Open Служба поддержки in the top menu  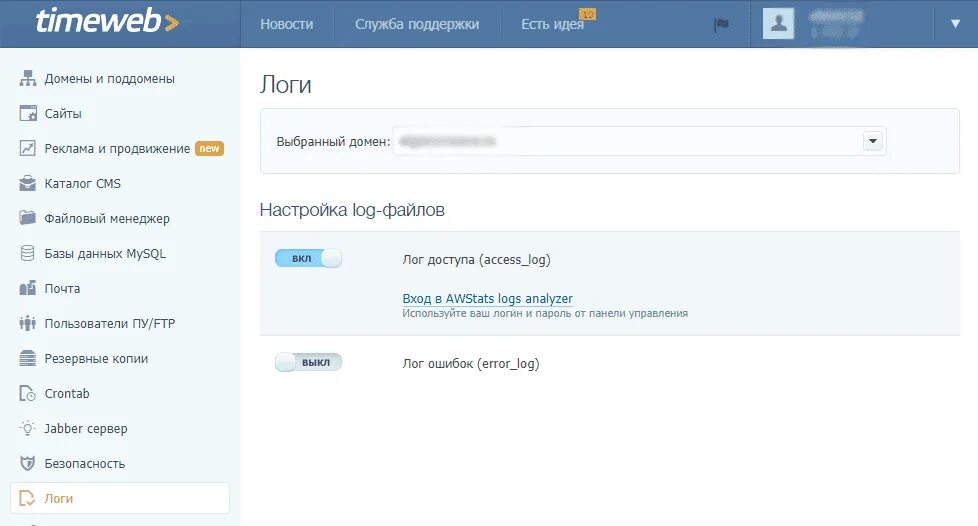pyautogui.click(x=417, y=24)
